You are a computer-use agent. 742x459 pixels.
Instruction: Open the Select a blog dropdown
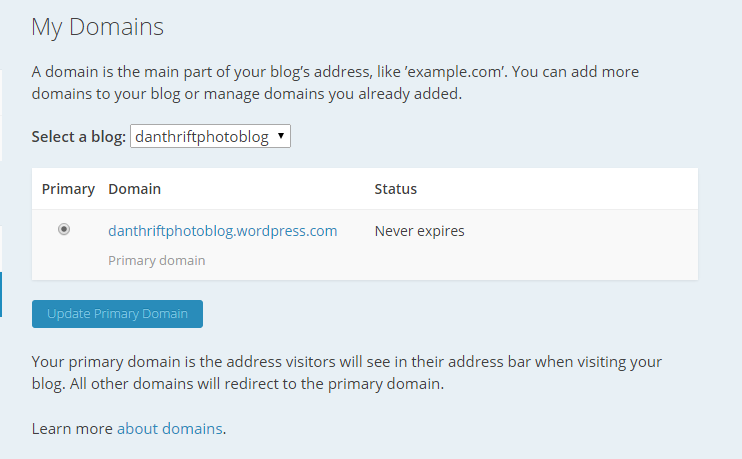coord(210,136)
